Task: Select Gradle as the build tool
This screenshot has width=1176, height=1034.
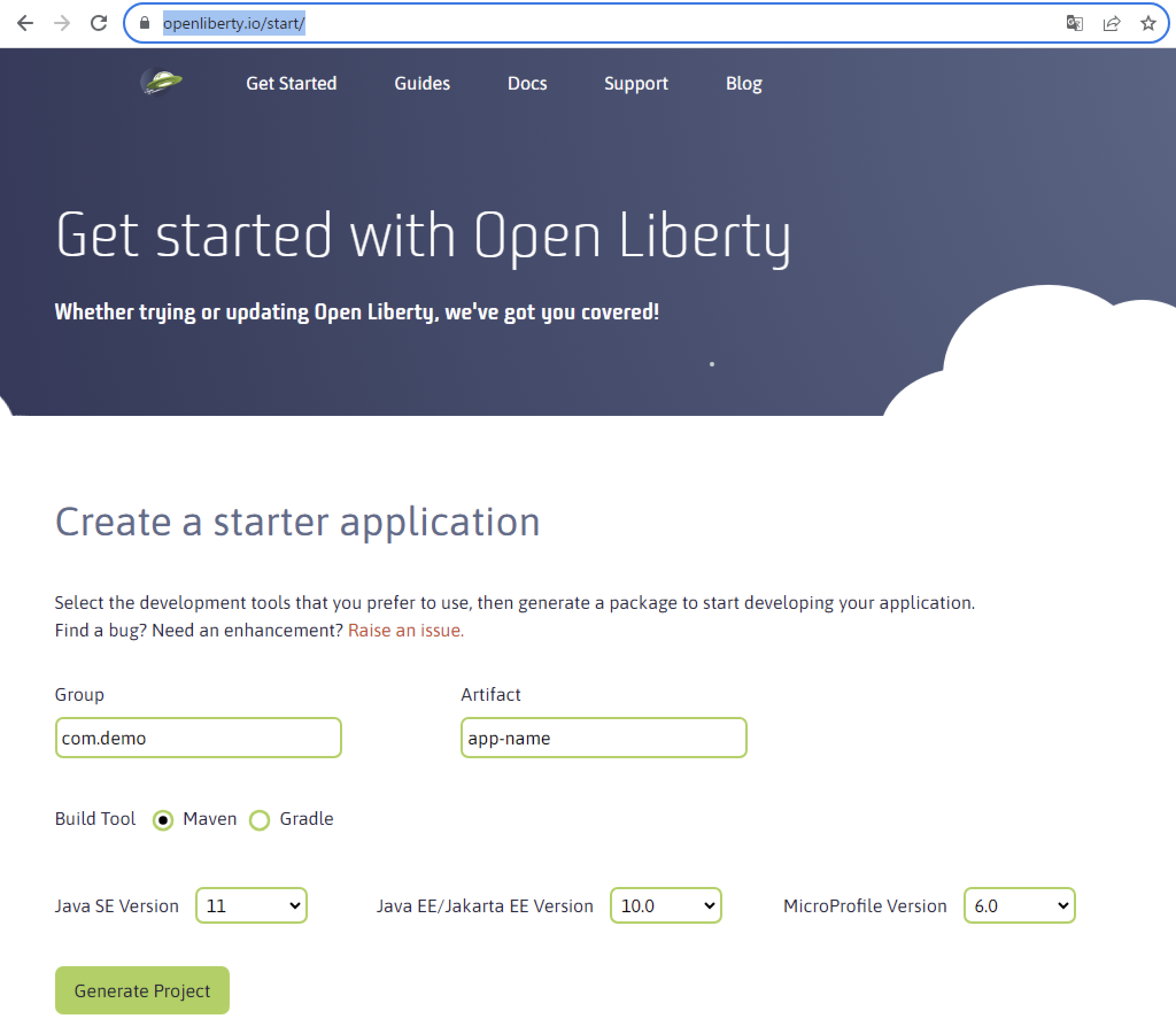Action: coord(260,820)
